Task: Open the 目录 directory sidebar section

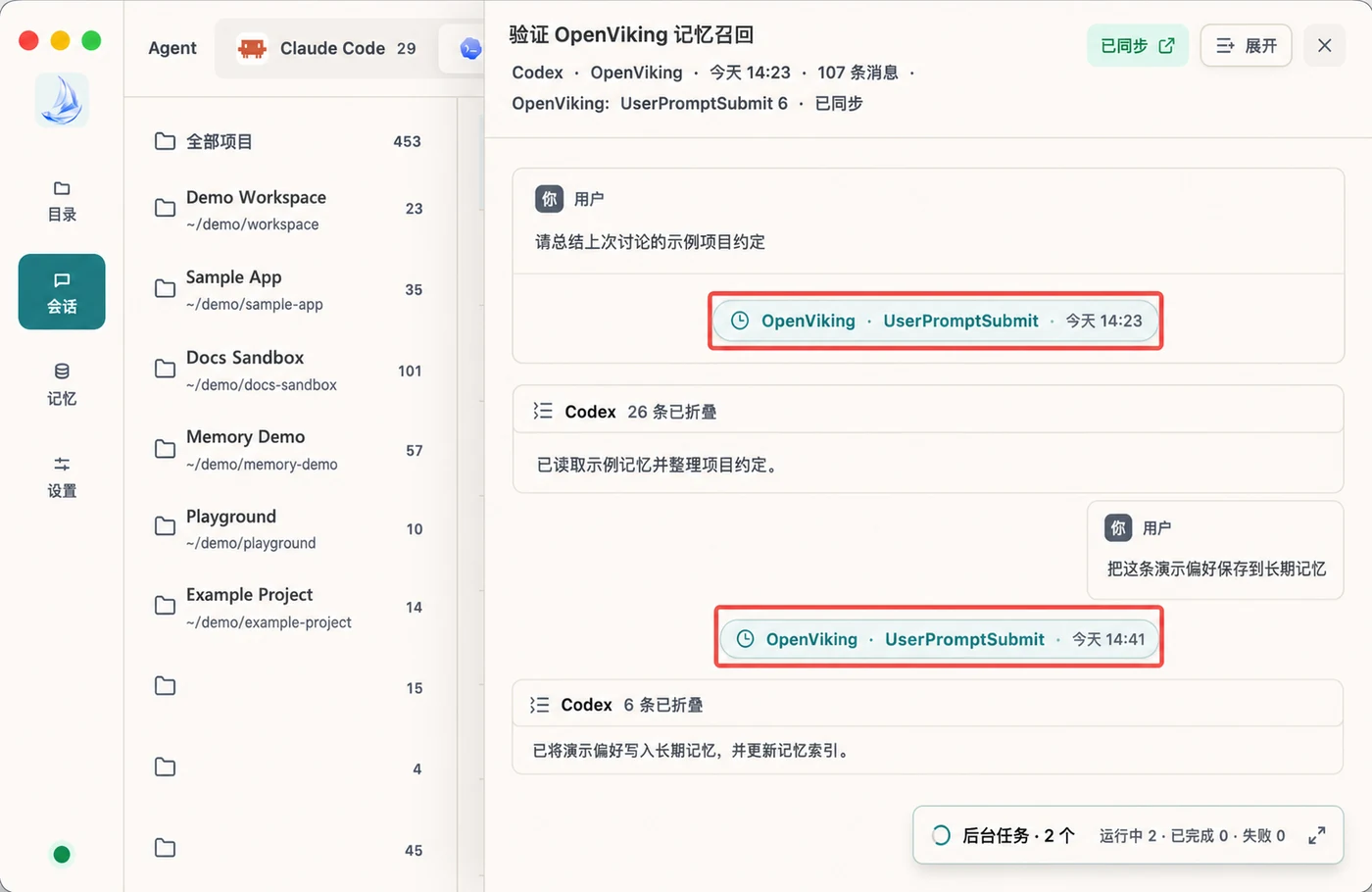Action: (62, 201)
